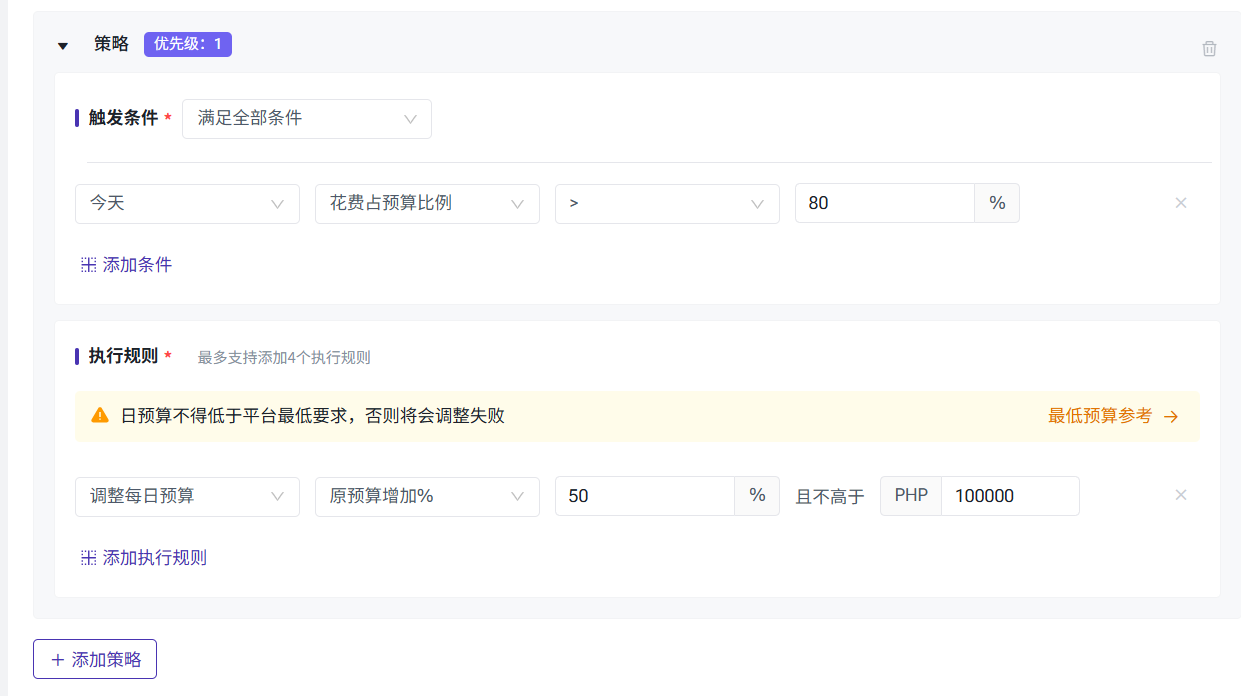1241x696 pixels.
Task: Open the 调整每日预算 action dropdown
Action: pos(187,497)
